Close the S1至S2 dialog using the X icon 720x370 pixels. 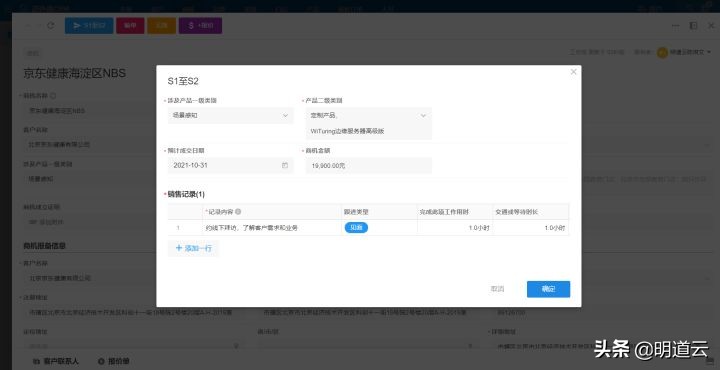point(573,72)
